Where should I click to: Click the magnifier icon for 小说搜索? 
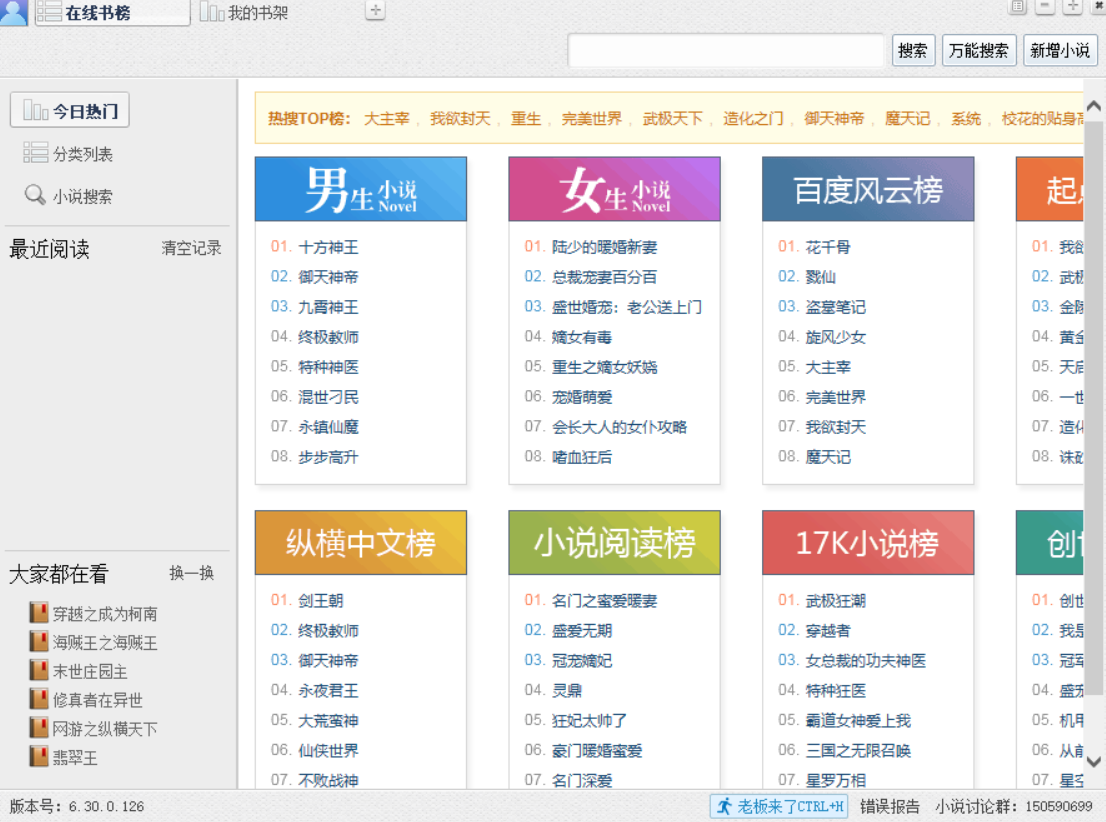click(x=35, y=196)
